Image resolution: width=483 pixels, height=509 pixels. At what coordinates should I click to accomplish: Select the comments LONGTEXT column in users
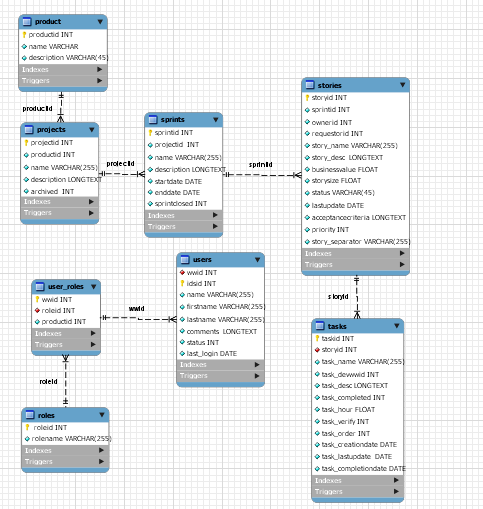[220, 332]
